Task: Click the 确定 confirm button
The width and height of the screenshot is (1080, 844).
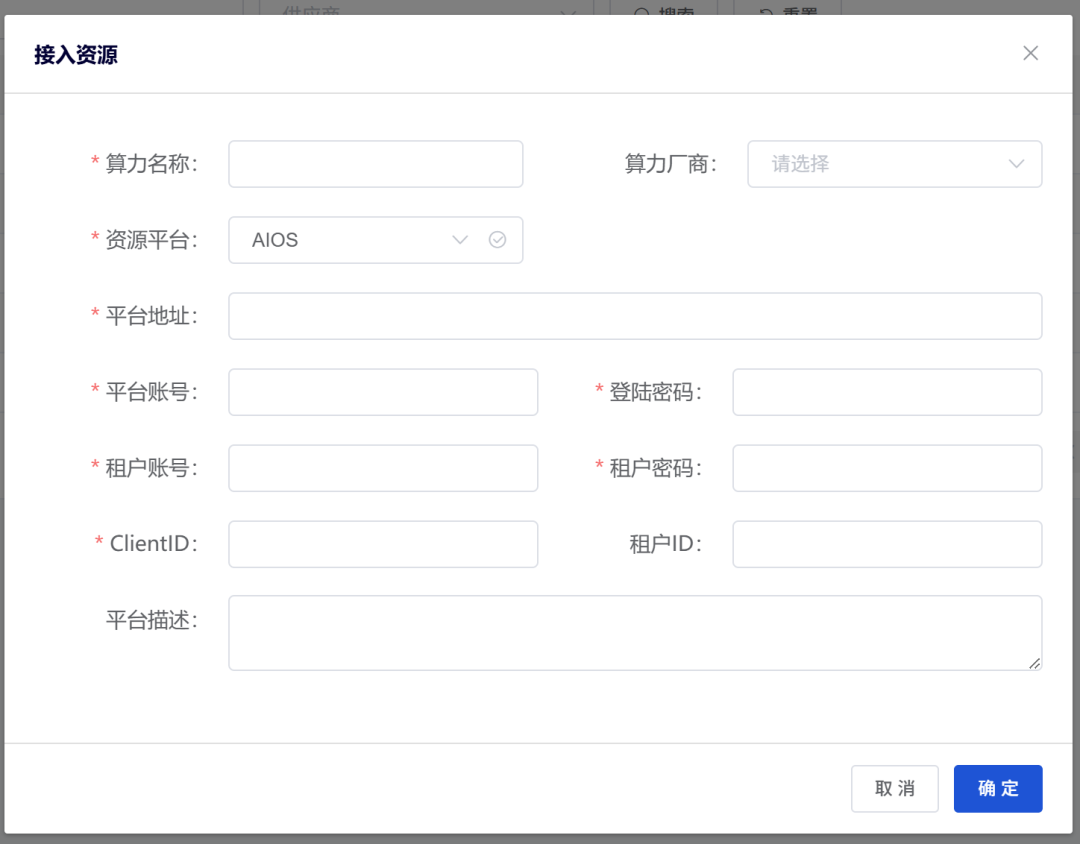Action: (997, 789)
